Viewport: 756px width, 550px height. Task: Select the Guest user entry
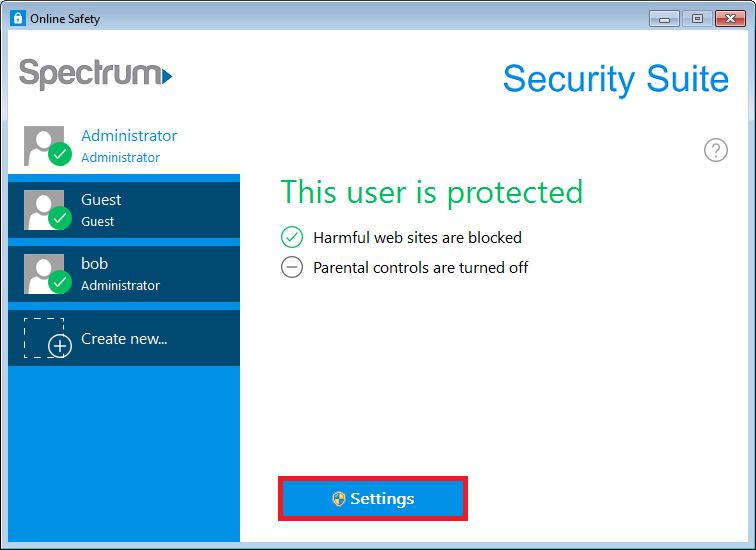124,210
